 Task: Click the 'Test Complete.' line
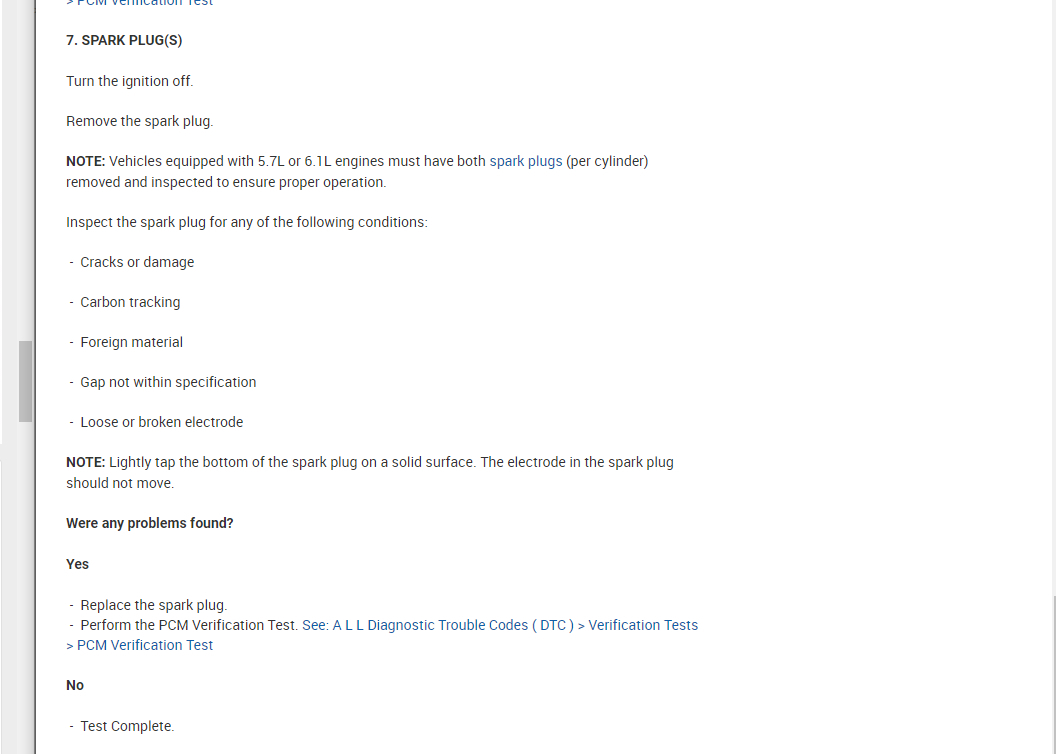(x=127, y=726)
